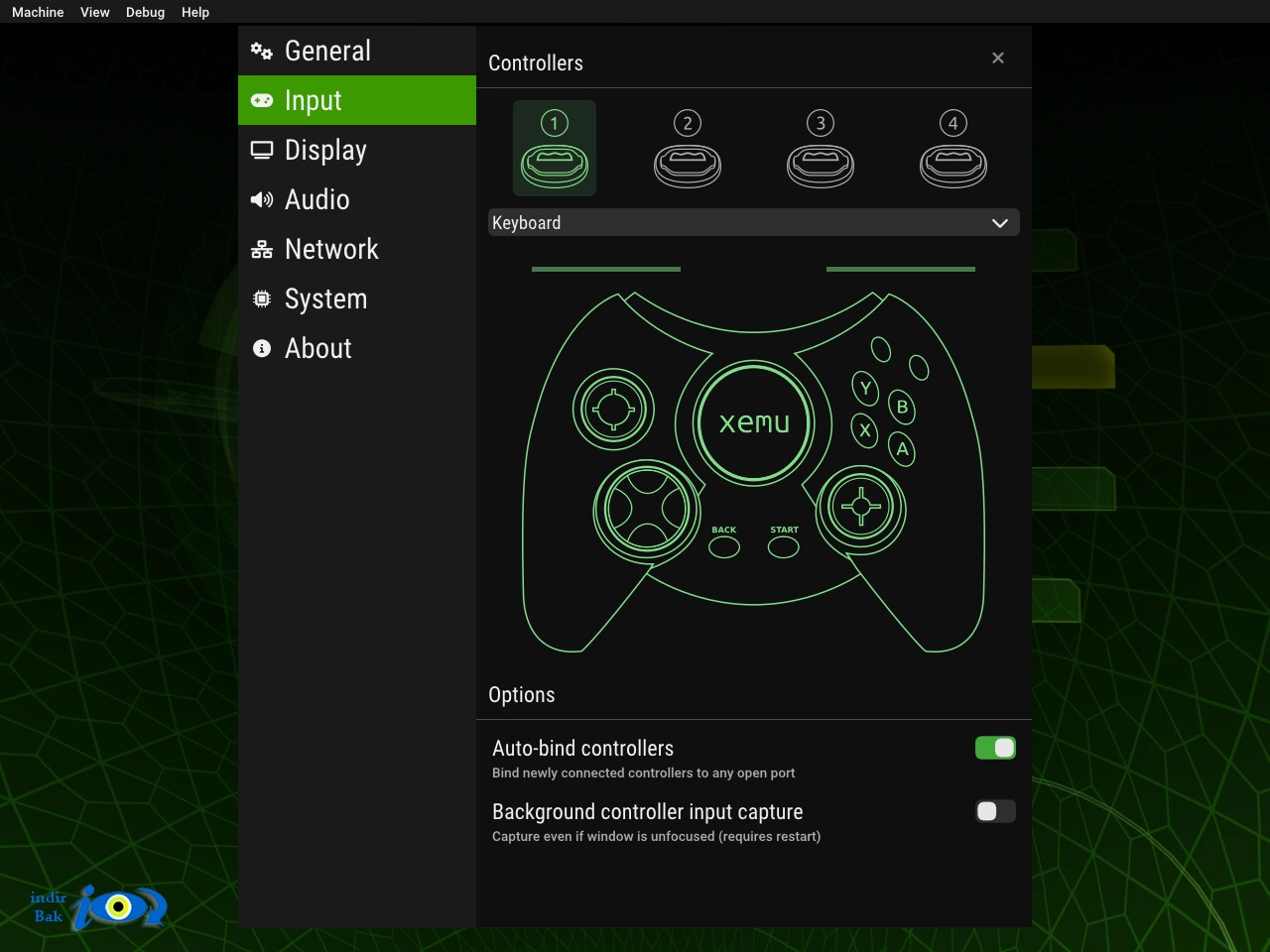
Task: Switch to the General settings tab
Action: coord(357,51)
